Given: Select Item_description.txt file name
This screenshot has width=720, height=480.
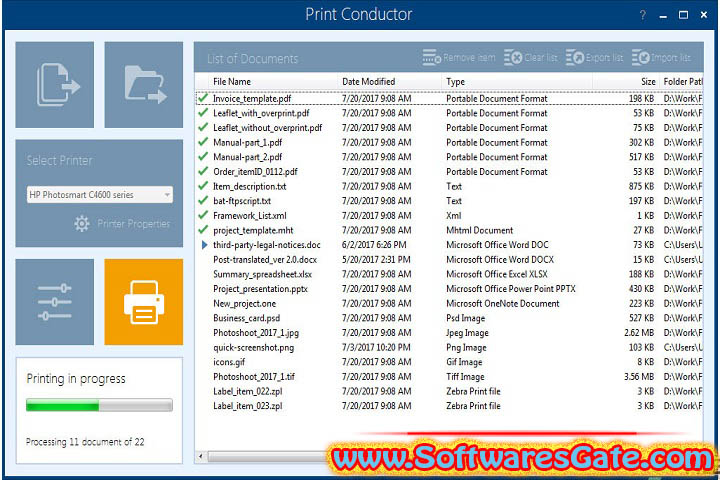Looking at the screenshot, I should click(249, 186).
